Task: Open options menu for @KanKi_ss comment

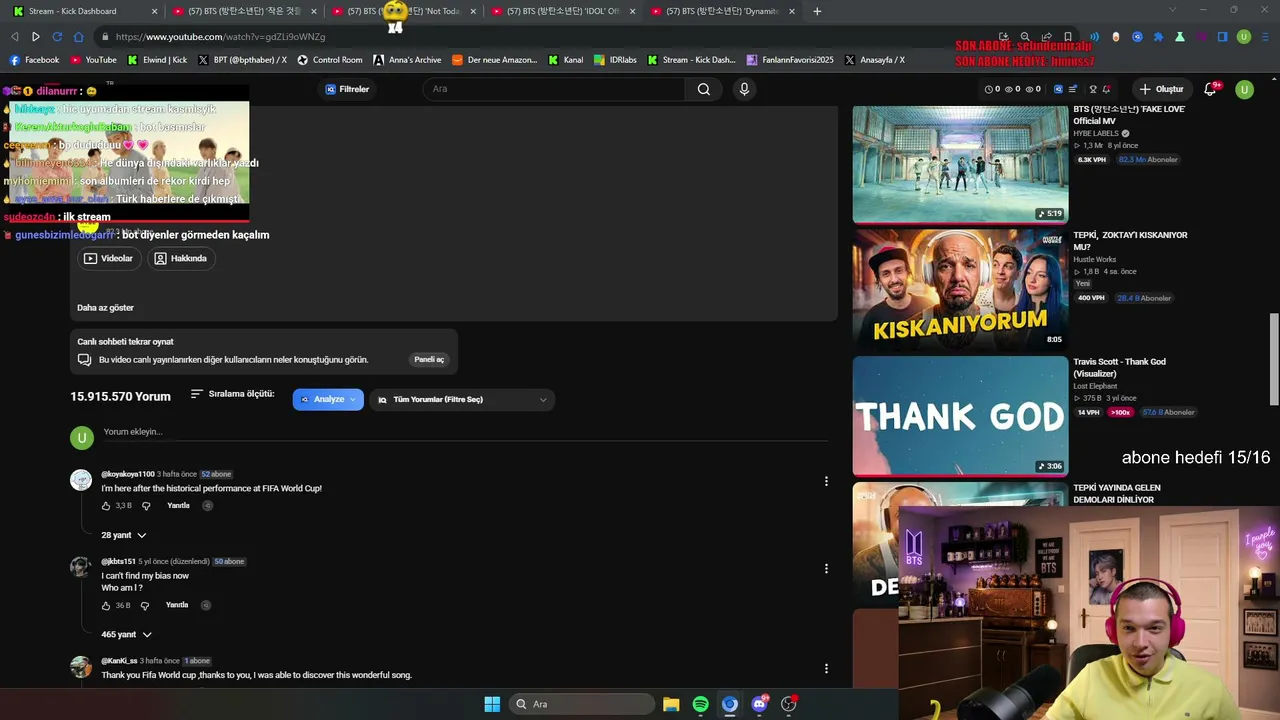Action: 826,669
